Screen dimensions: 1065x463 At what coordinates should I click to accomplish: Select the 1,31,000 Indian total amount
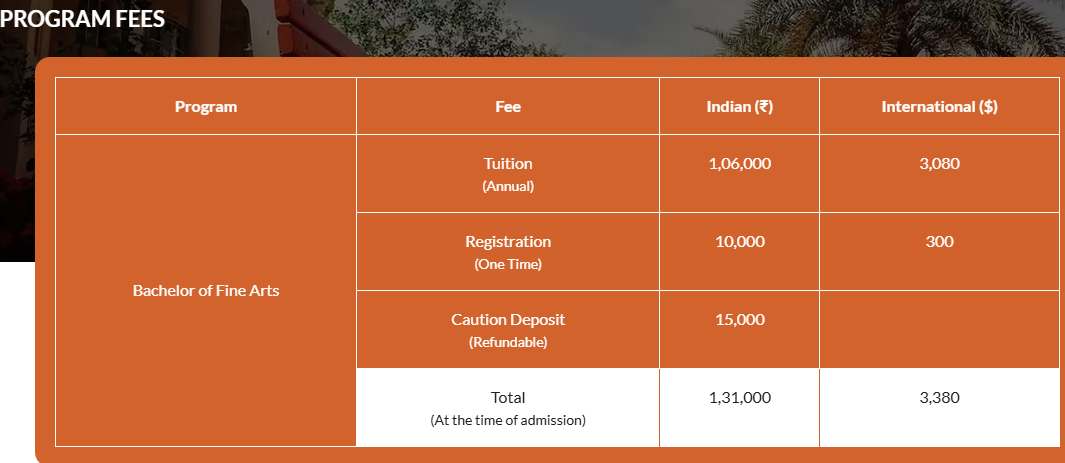(x=740, y=398)
